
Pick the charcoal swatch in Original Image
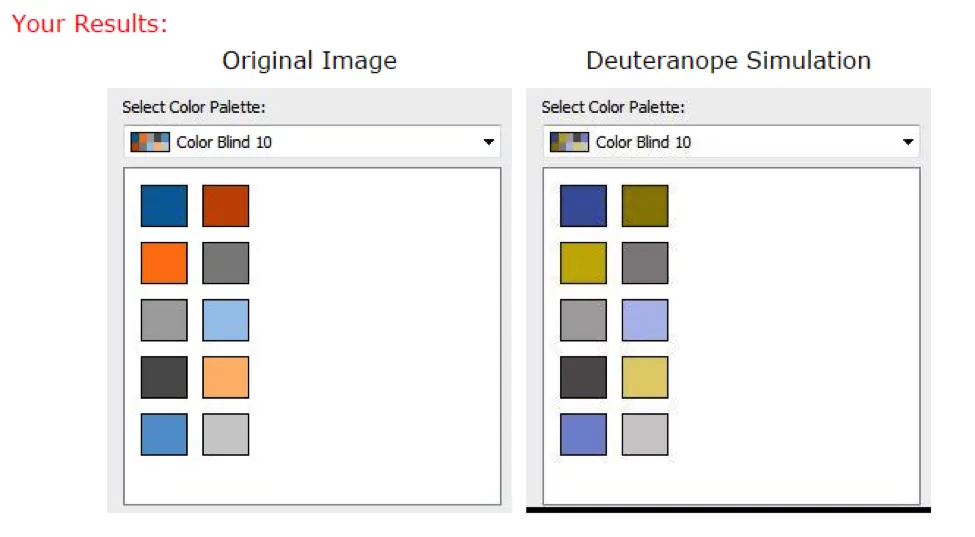(x=164, y=377)
